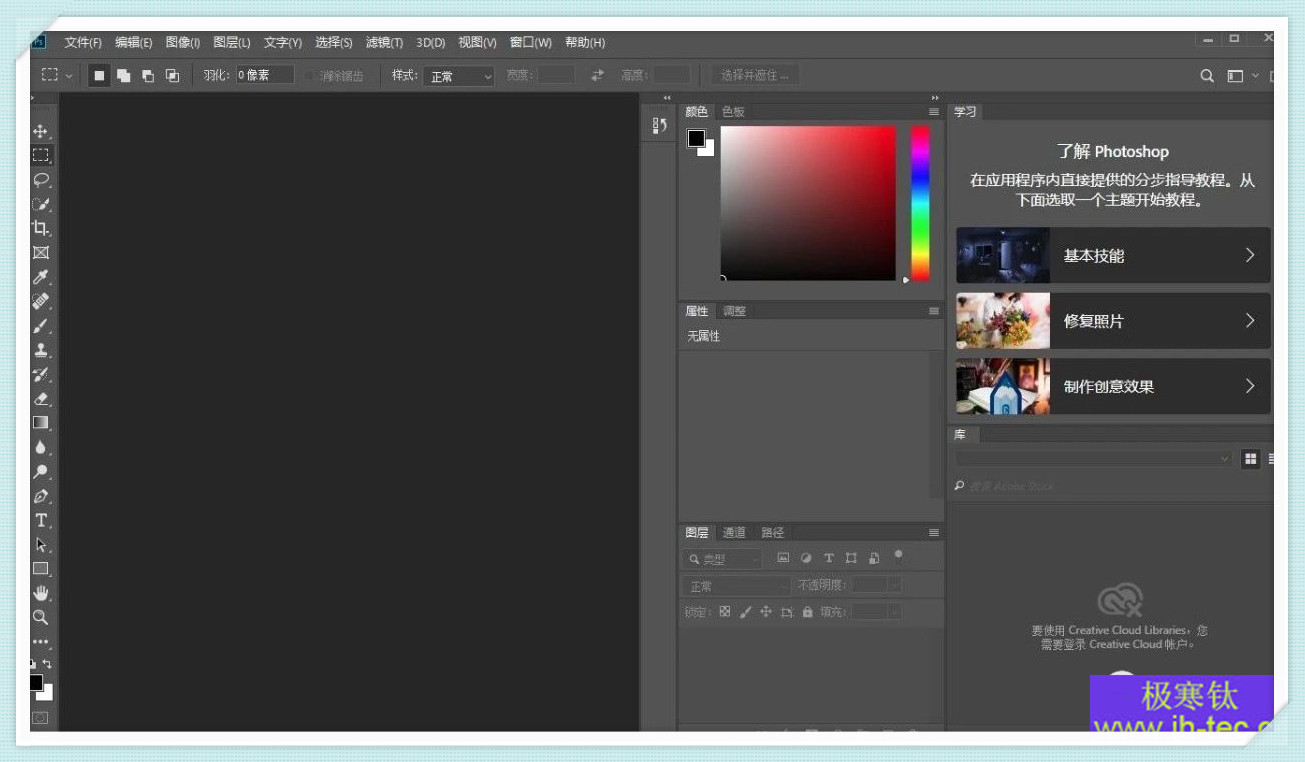Select the Brush tool in the toolbox
The image size is (1305, 762).
point(41,326)
